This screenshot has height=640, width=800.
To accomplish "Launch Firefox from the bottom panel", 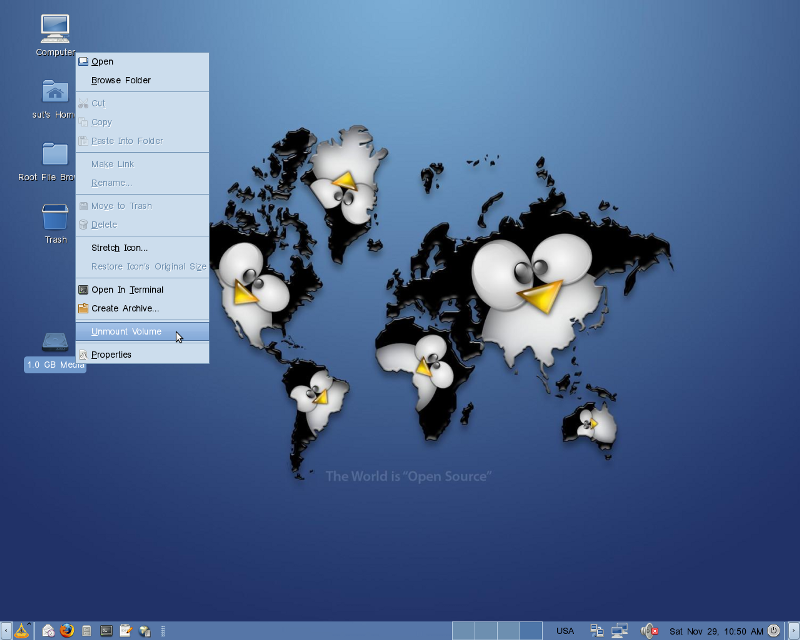I will pos(67,631).
